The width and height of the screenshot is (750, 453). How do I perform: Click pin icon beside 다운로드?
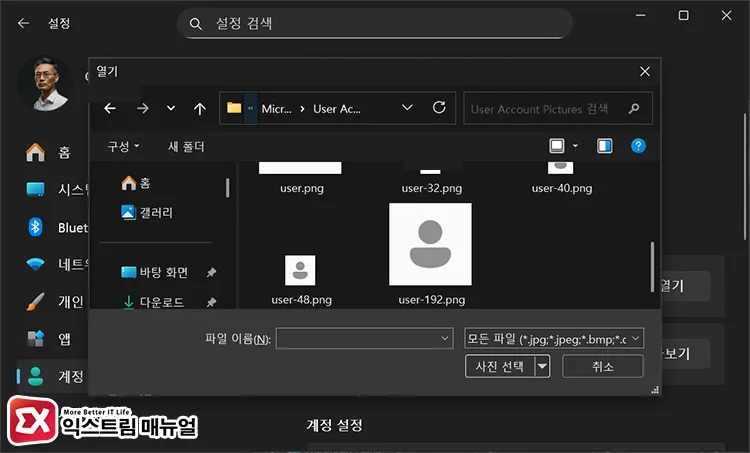click(211, 302)
